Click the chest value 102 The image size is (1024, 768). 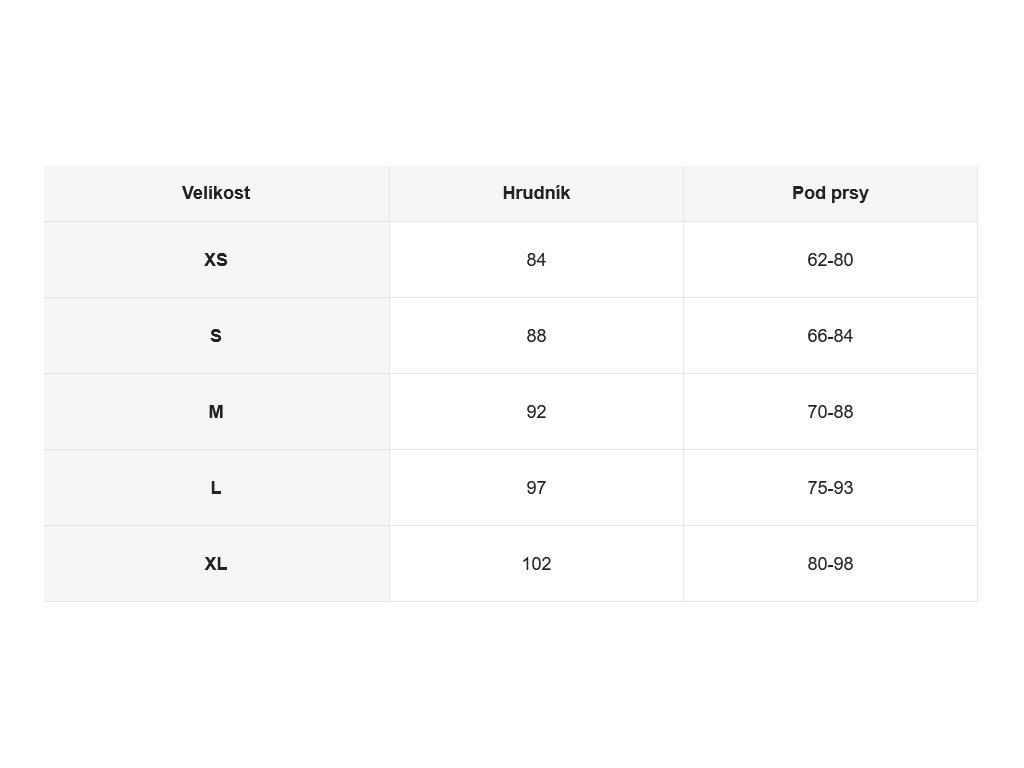(x=536, y=564)
